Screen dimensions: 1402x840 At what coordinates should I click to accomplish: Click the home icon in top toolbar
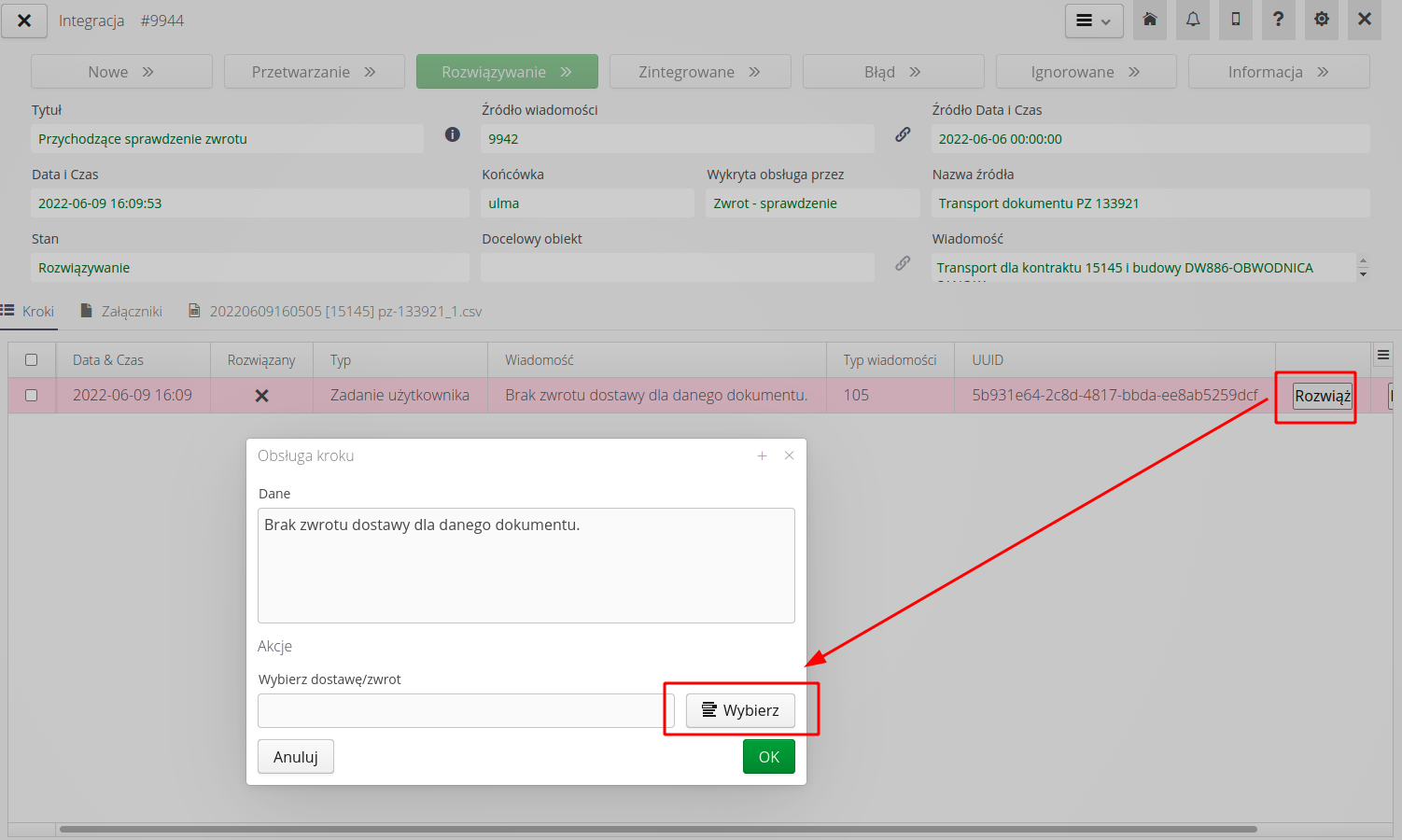pos(1149,20)
